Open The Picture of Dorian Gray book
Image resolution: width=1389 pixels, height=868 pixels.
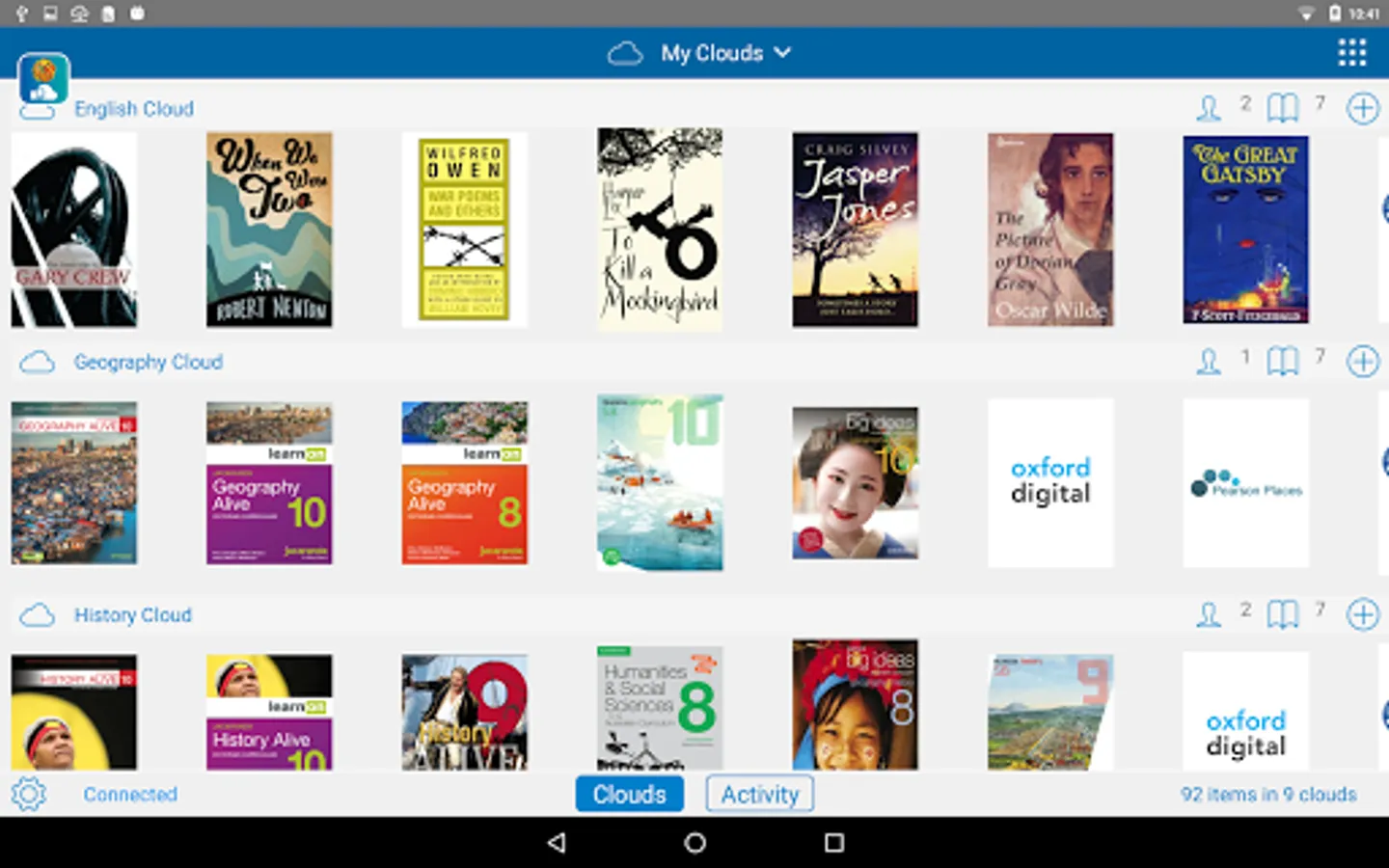(x=1050, y=230)
